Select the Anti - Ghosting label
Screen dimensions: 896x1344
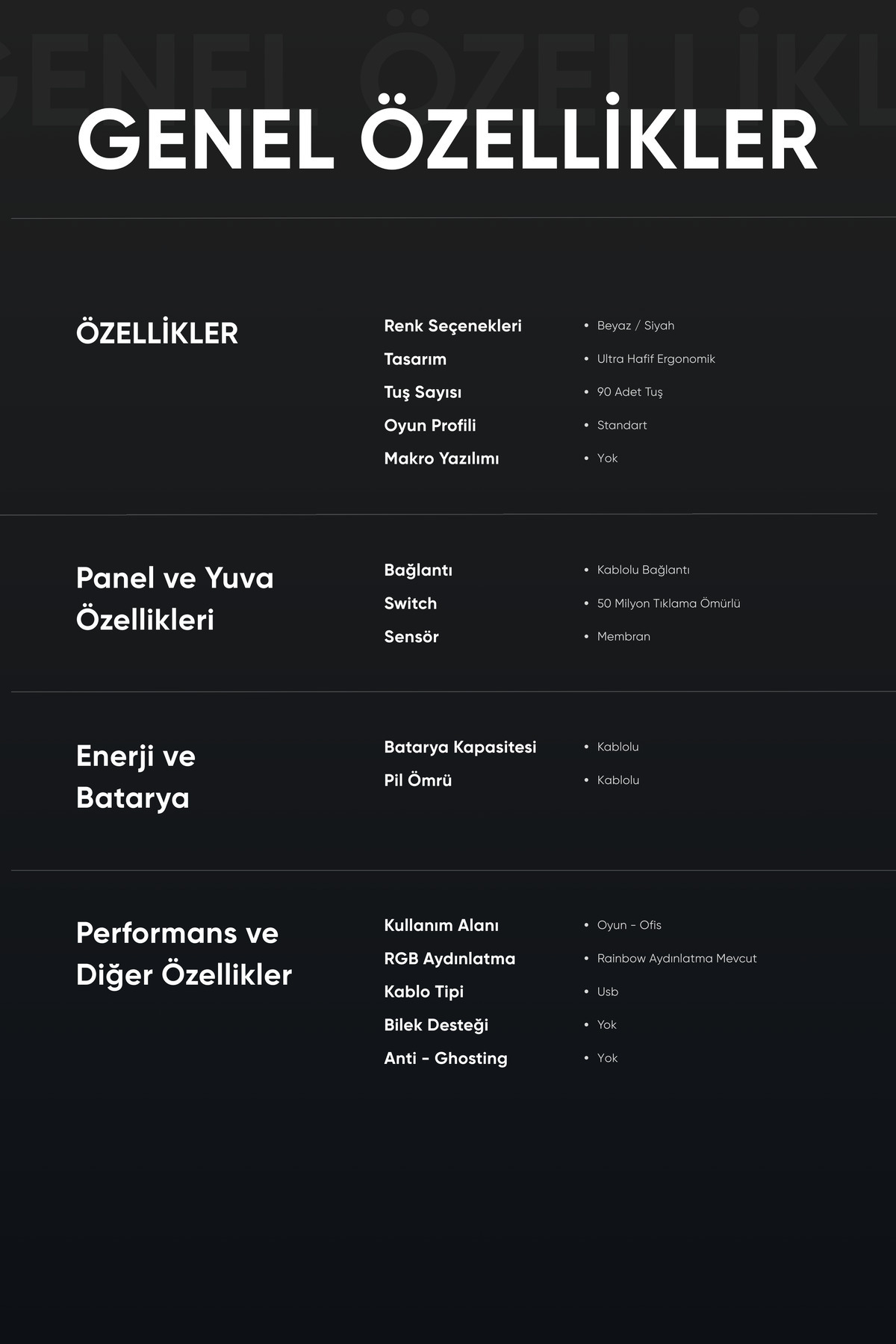coord(445,1059)
